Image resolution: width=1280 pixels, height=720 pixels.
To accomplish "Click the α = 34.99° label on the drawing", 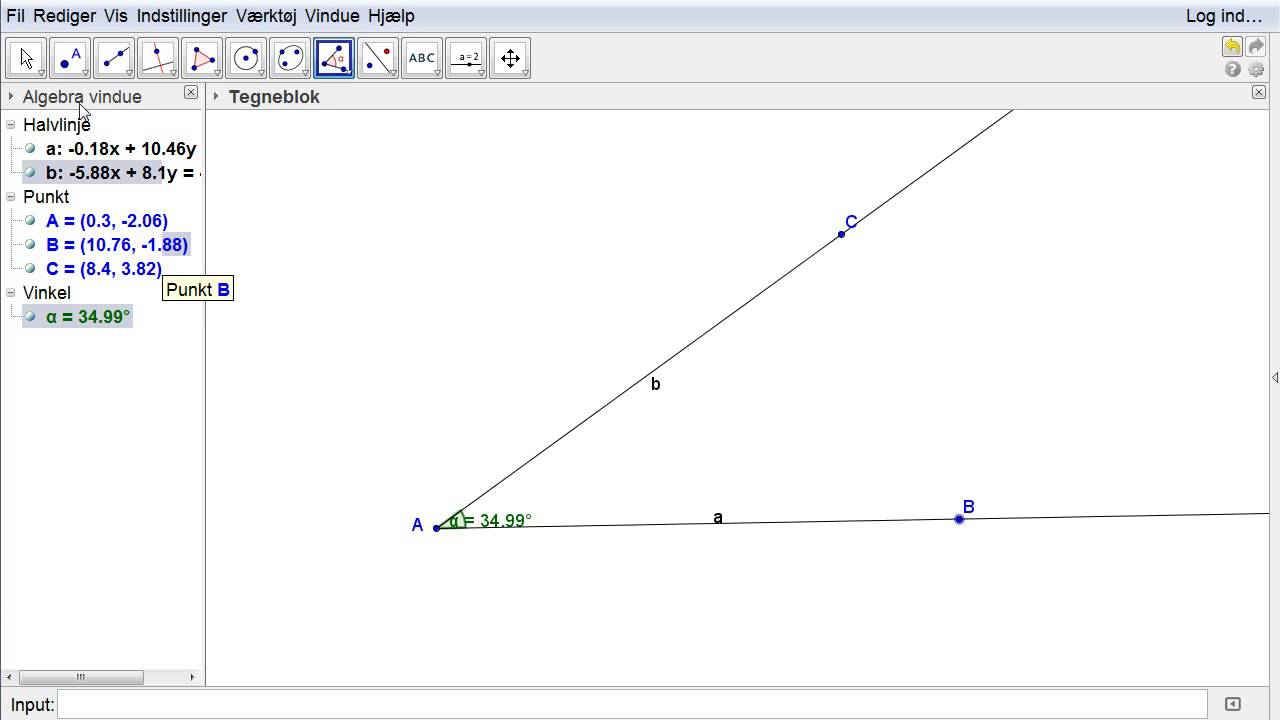I will click(x=490, y=520).
